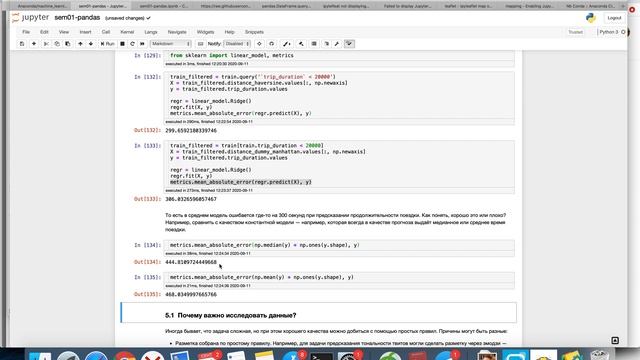Run the selected cell
Screen dimensions: 640x360
[107, 44]
